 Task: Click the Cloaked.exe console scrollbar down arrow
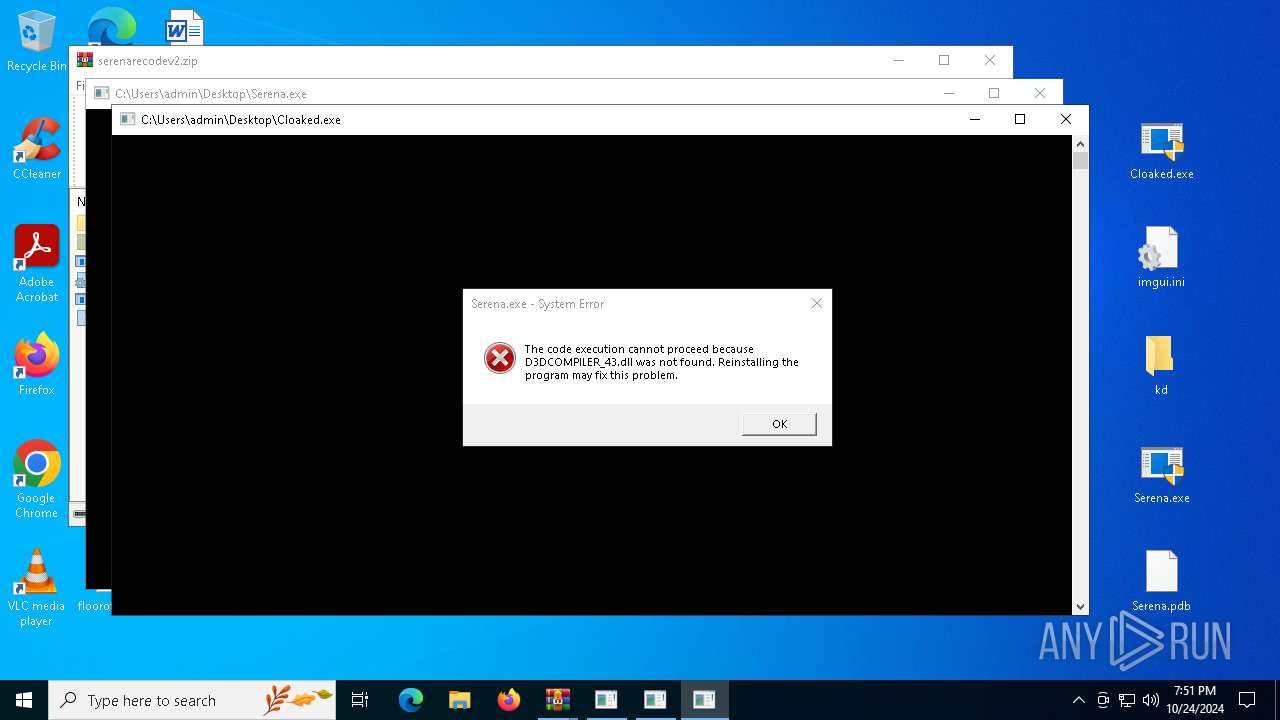pos(1080,606)
